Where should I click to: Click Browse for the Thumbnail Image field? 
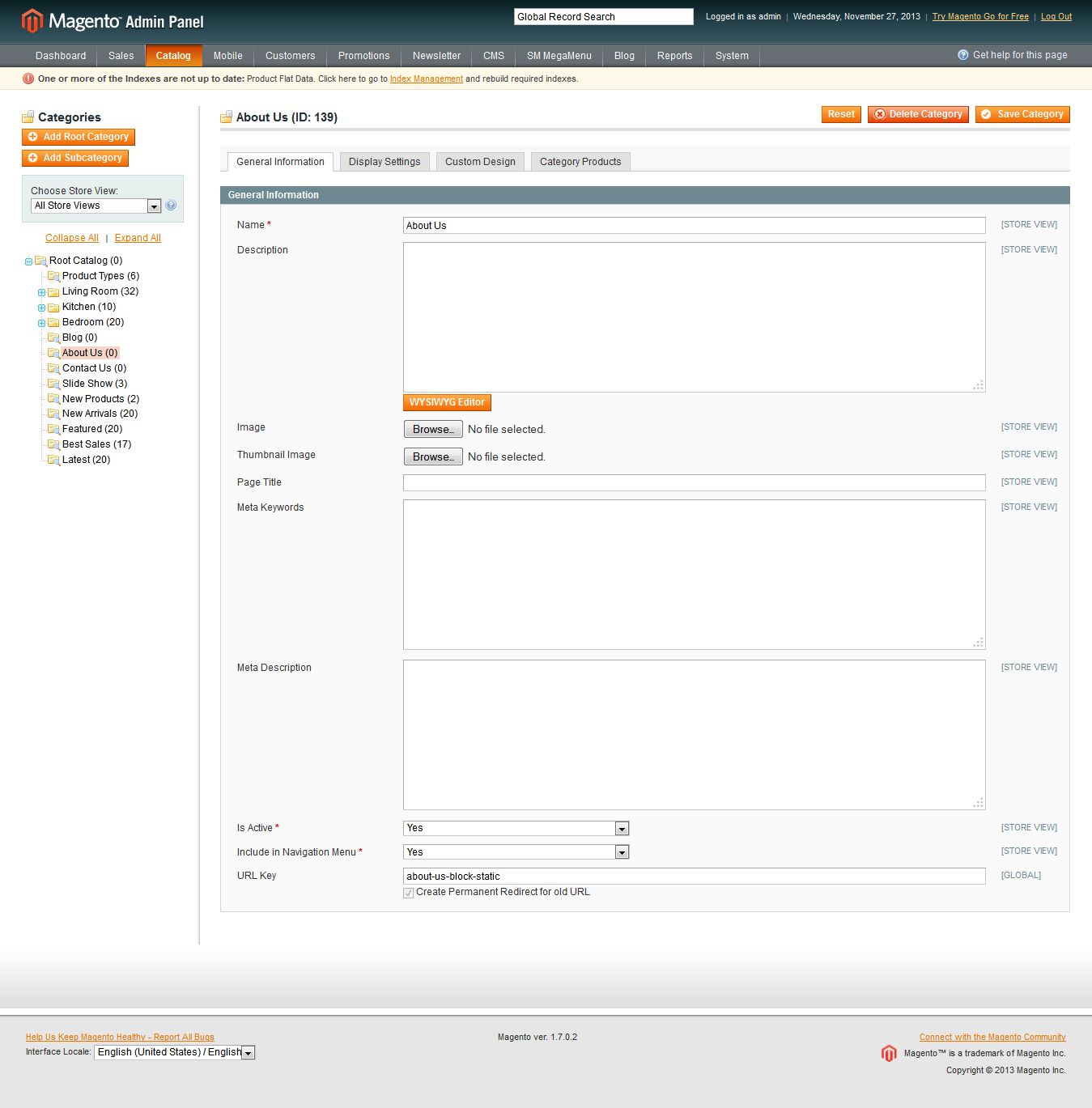pos(433,456)
